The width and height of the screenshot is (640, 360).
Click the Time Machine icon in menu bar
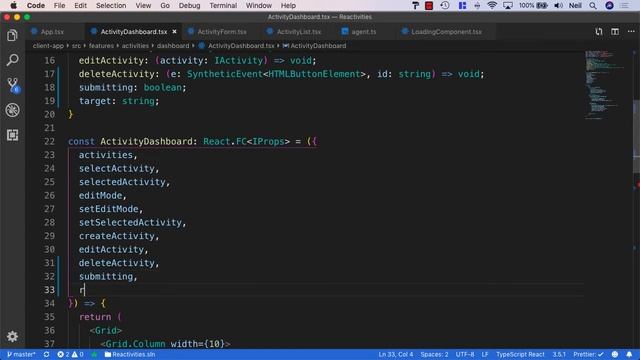445,5
